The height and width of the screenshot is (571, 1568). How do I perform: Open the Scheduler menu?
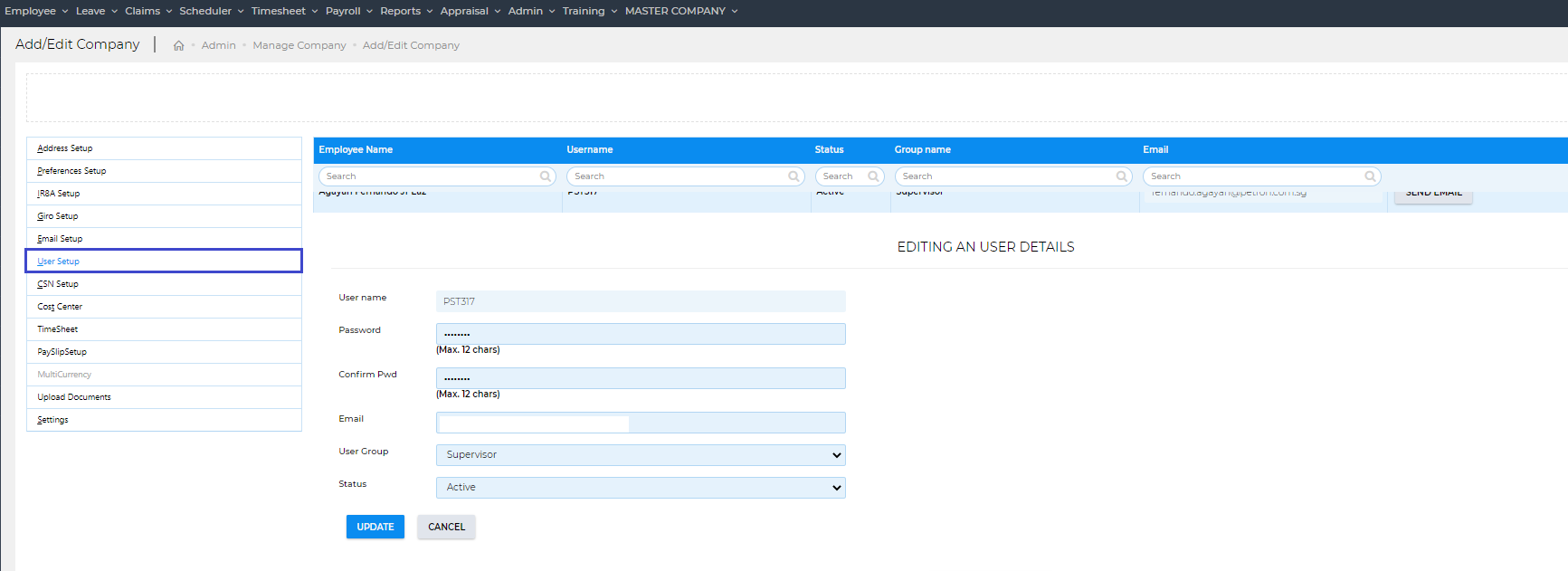coord(212,11)
